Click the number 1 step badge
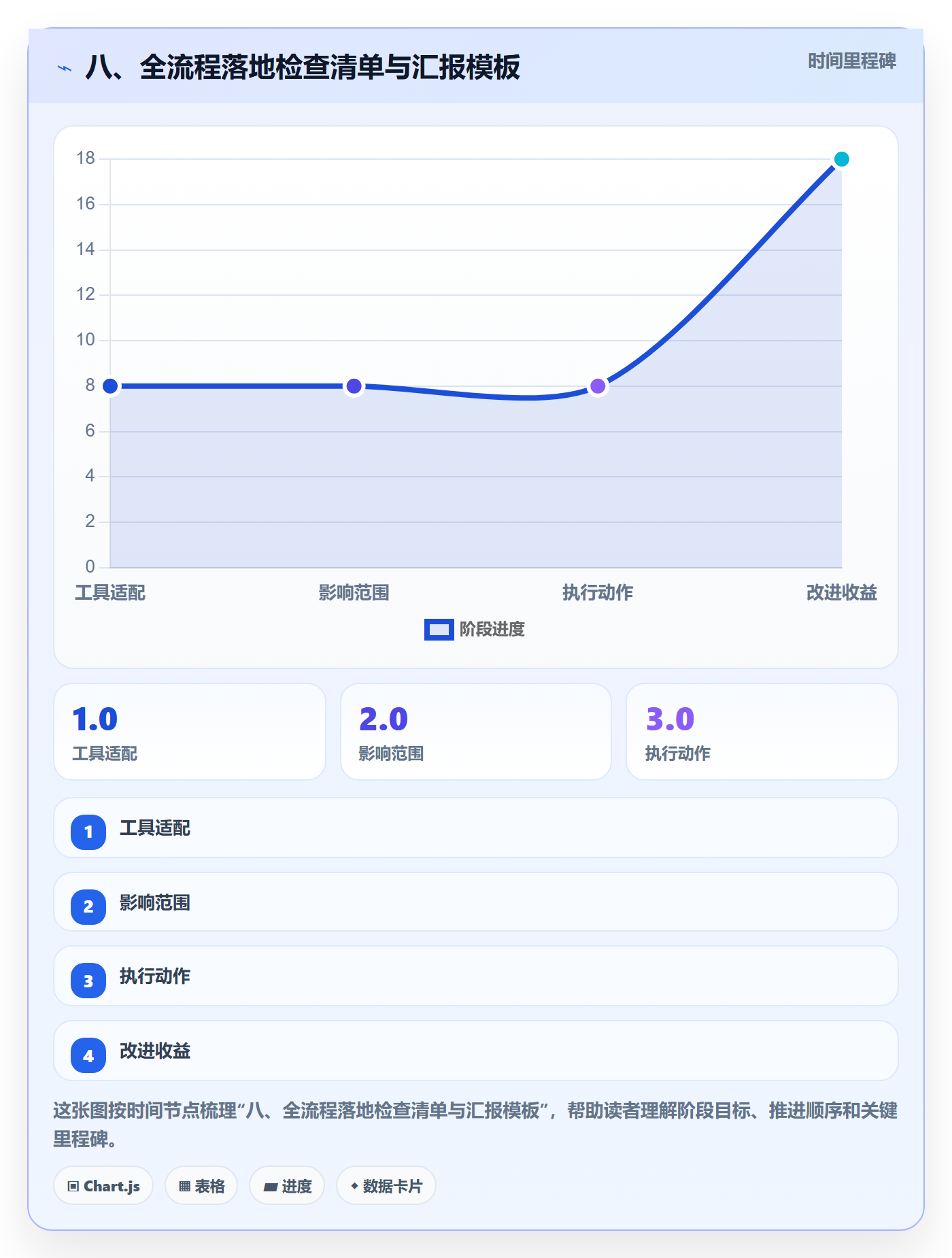Image resolution: width=952 pixels, height=1258 pixels. [x=88, y=832]
